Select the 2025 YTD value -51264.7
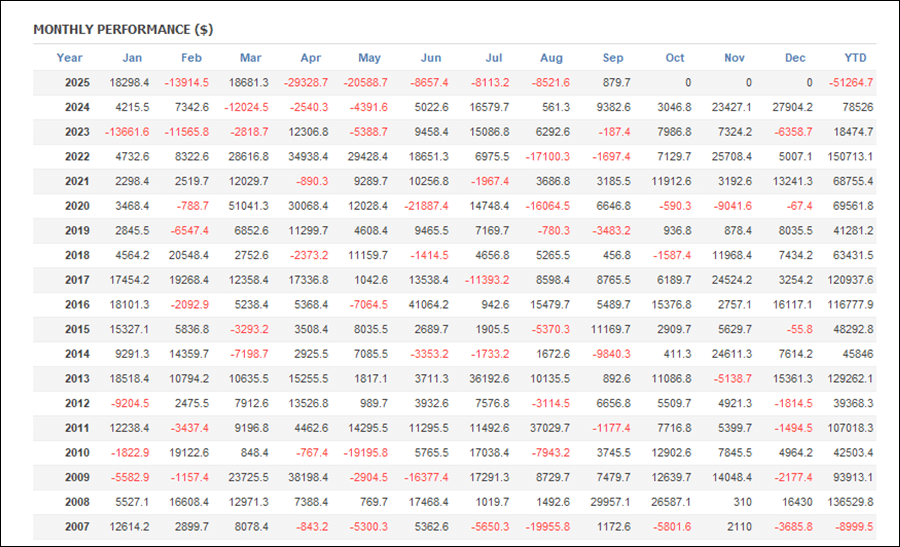 click(851, 83)
